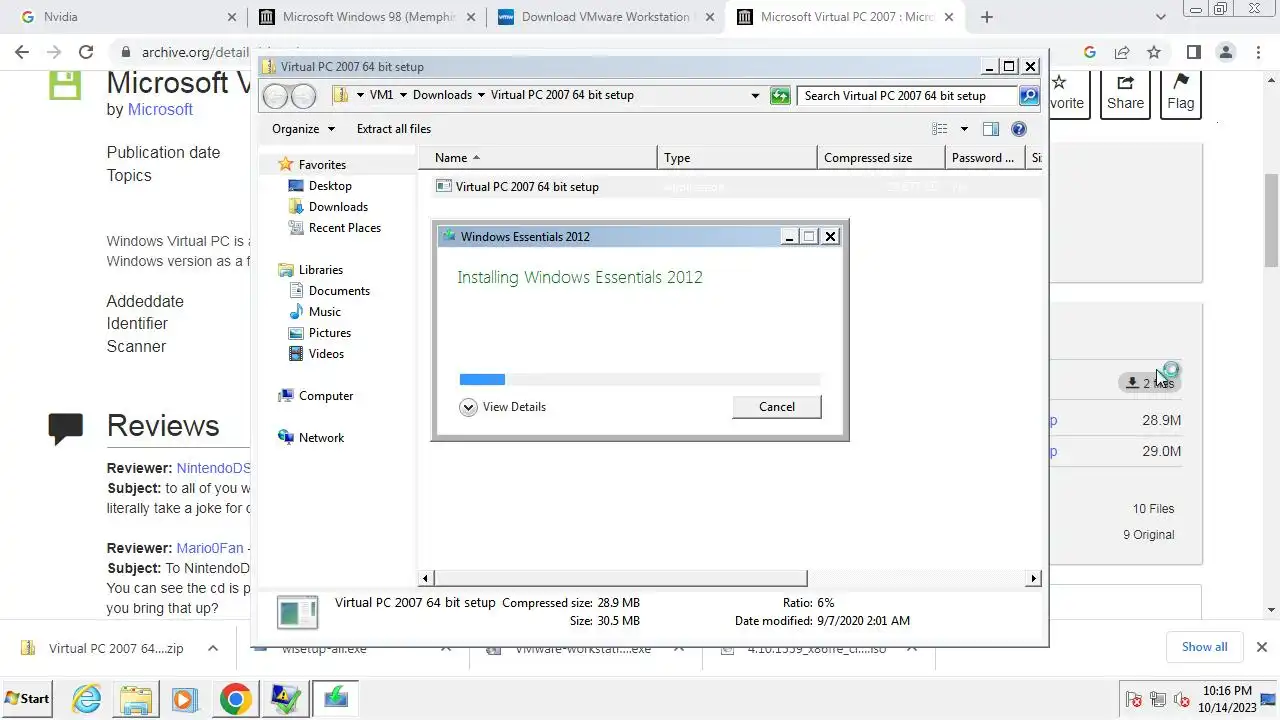Screen dimensions: 1280x720
Task: Open Windows Explorer taskbar icon
Action: [136, 698]
